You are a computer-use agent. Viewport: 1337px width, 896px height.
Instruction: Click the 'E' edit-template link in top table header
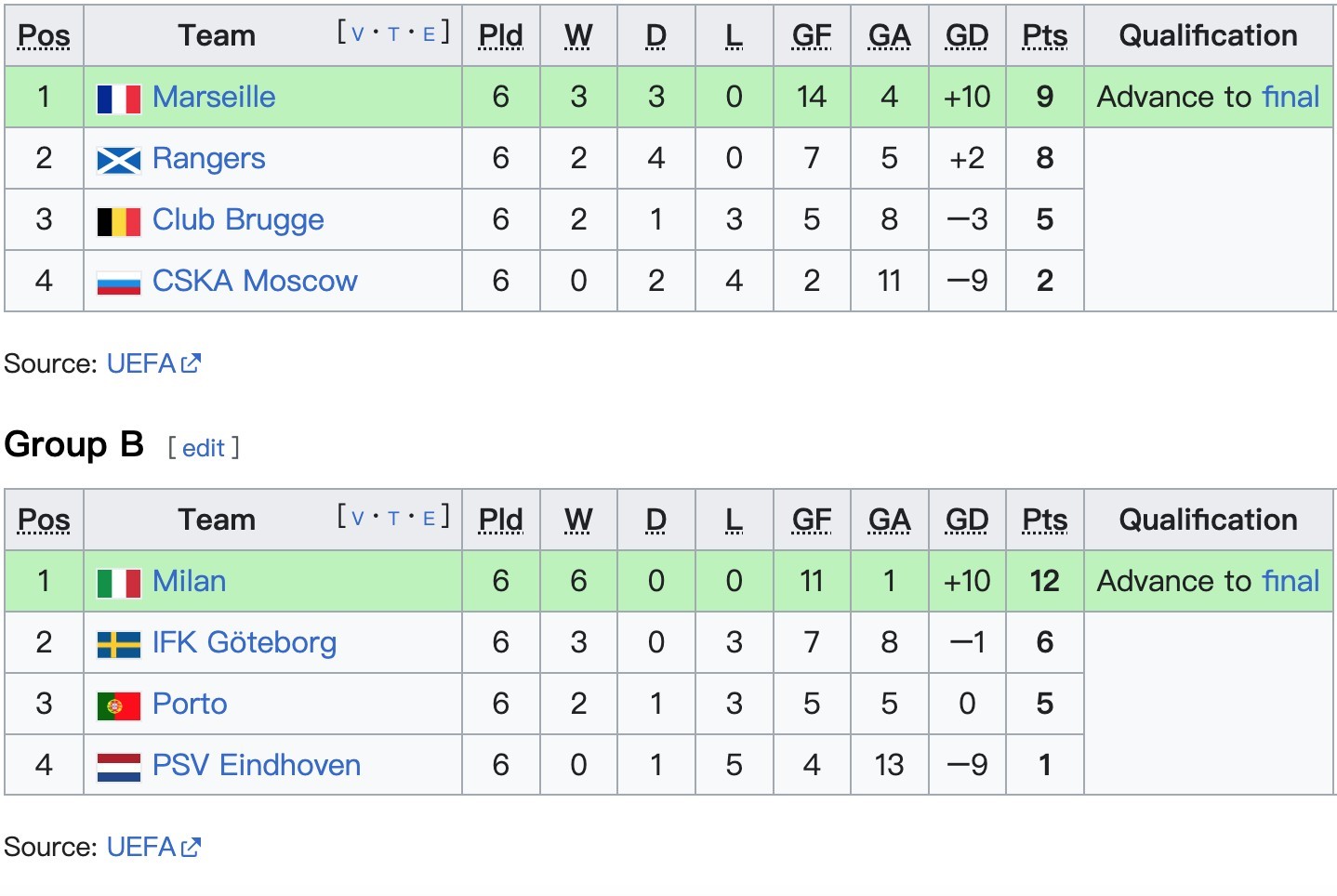point(429,34)
